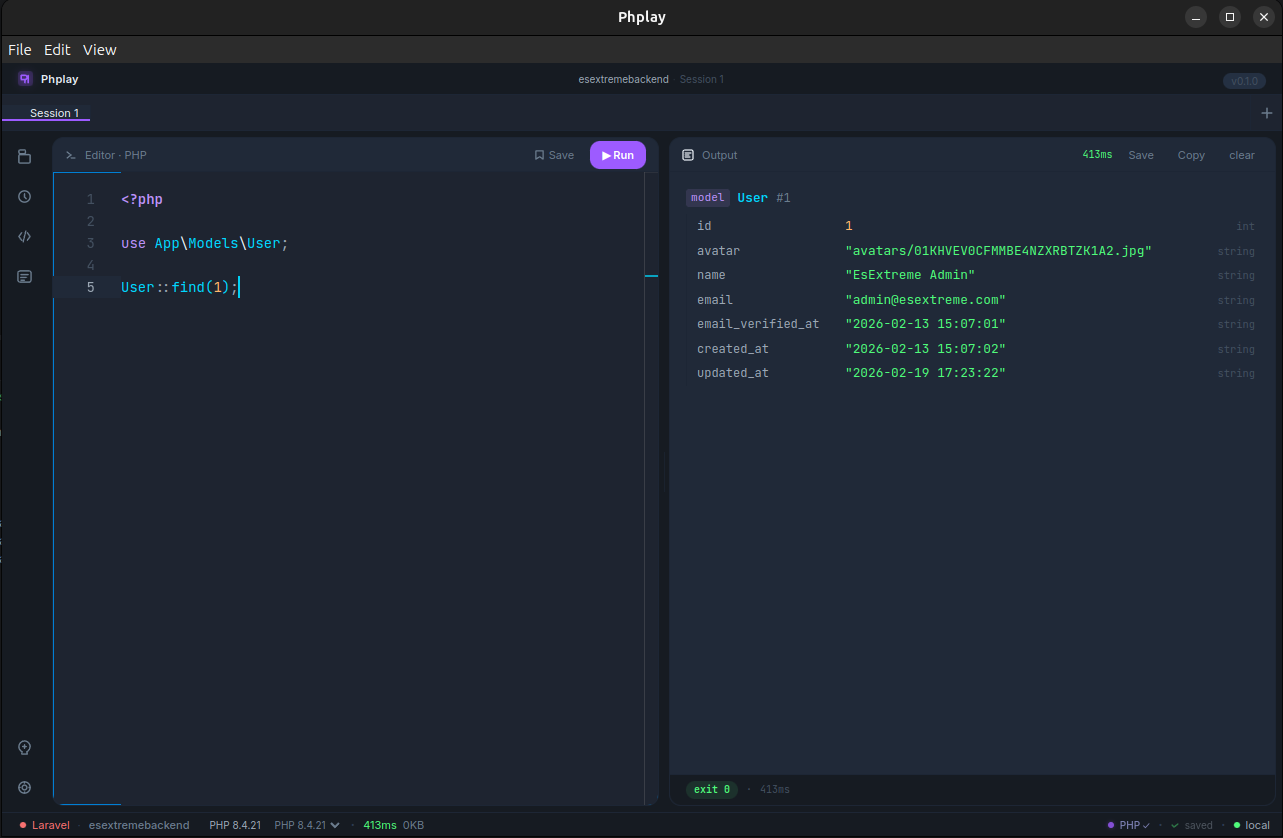Add a new session tab

point(1266,113)
